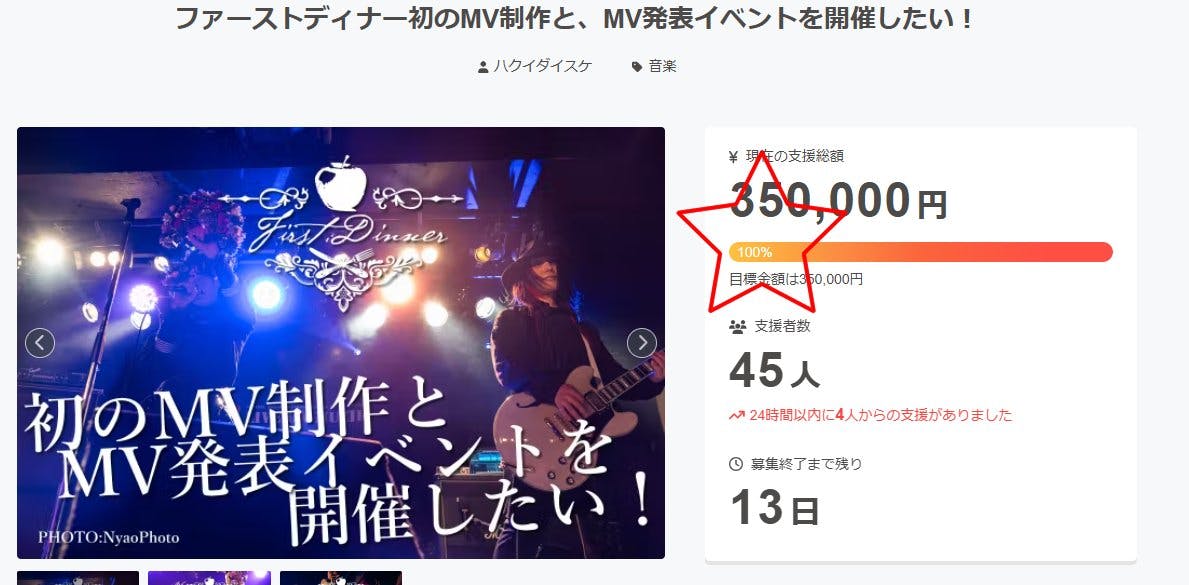Click the previous slide arrow on carousel
The height and width of the screenshot is (585, 1189).
(x=40, y=343)
